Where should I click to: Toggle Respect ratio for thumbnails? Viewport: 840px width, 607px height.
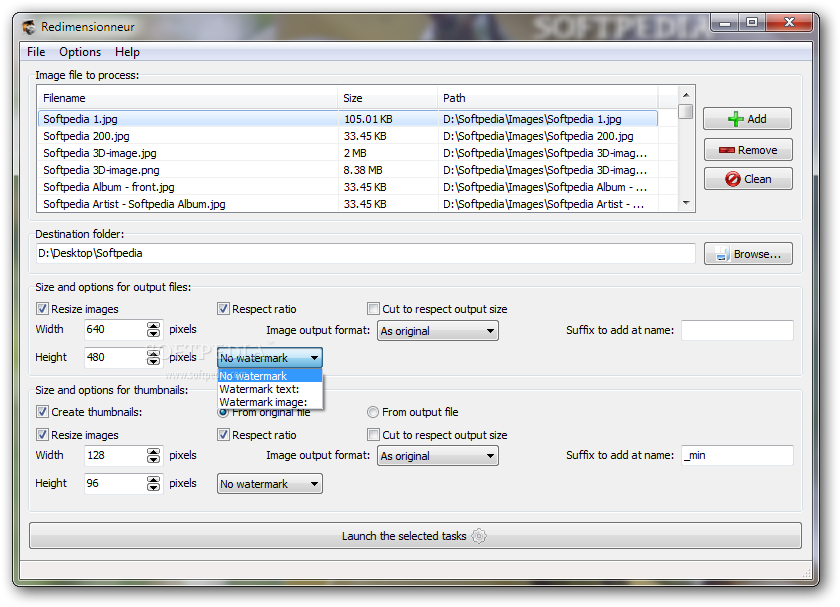pos(223,435)
